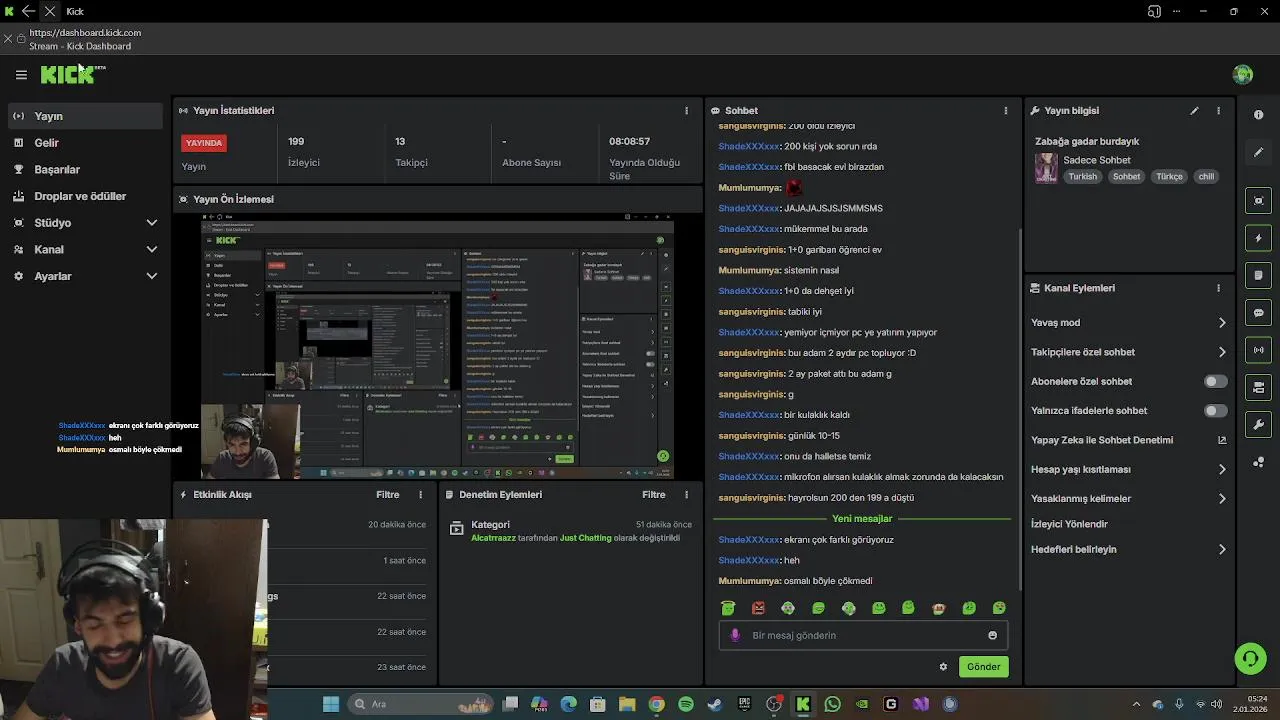
Task: Click the Sohbet tag chip
Action: 1126,176
